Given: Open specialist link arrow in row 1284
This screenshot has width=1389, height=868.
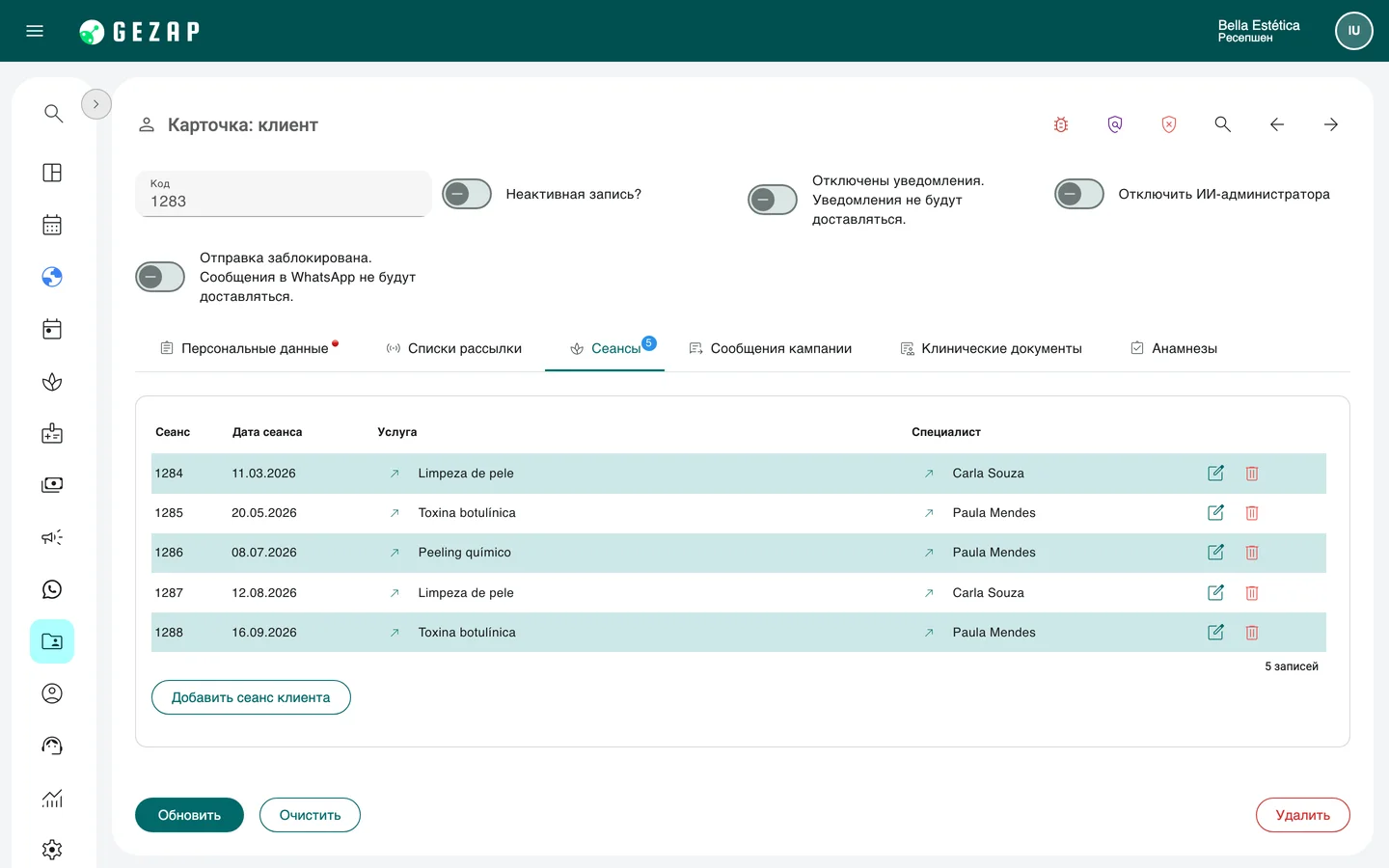Looking at the screenshot, I should (x=929, y=474).
